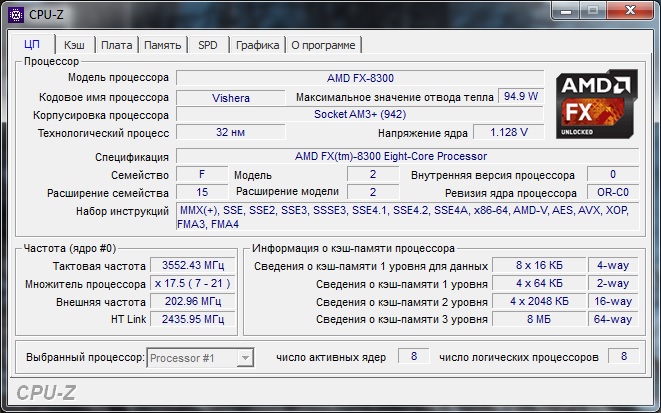The image size is (661, 413).
Task: Click the 32 нм process value
Action: pyautogui.click(x=231, y=132)
